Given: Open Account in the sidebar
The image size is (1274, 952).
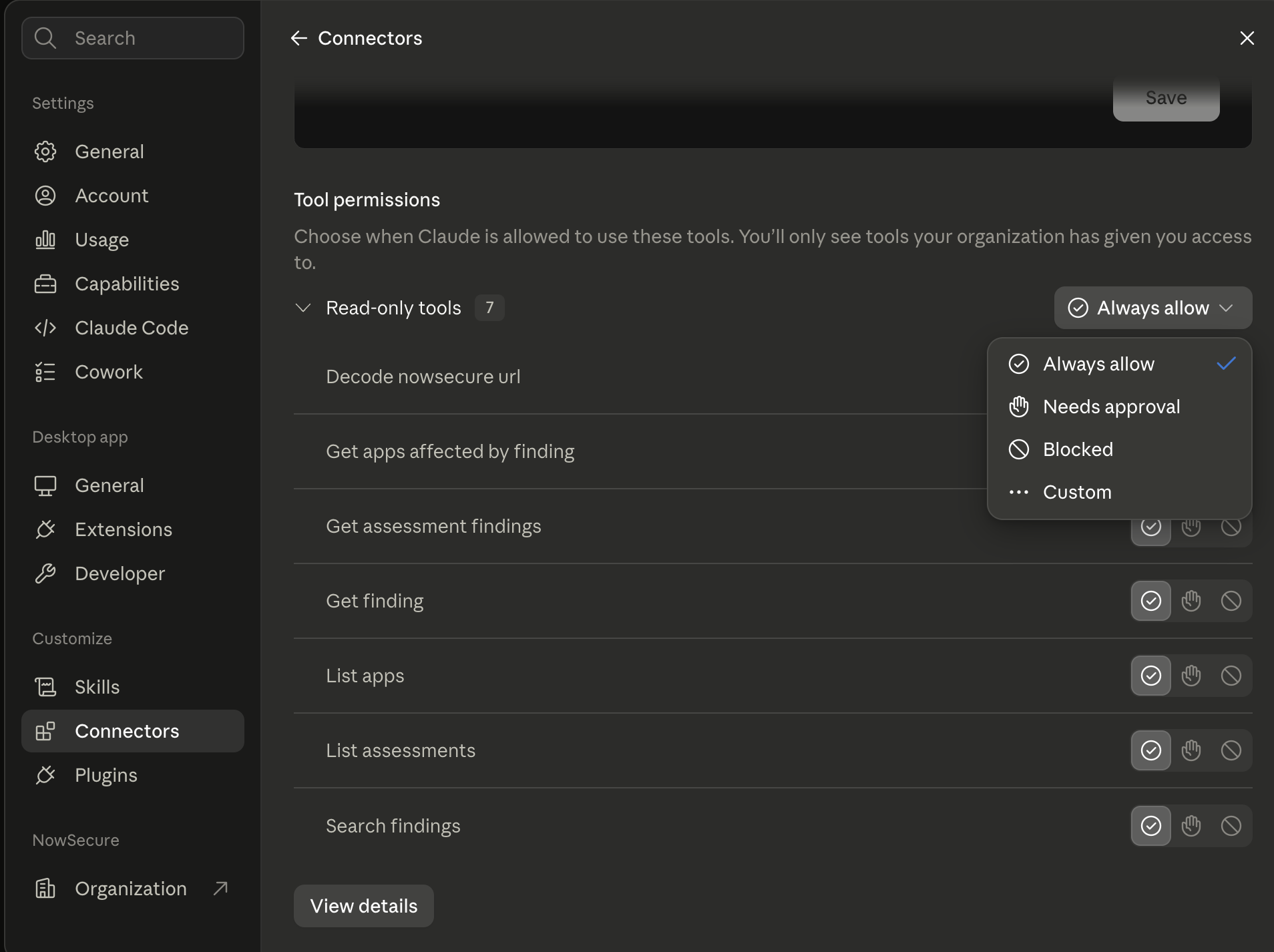Looking at the screenshot, I should point(132,196).
